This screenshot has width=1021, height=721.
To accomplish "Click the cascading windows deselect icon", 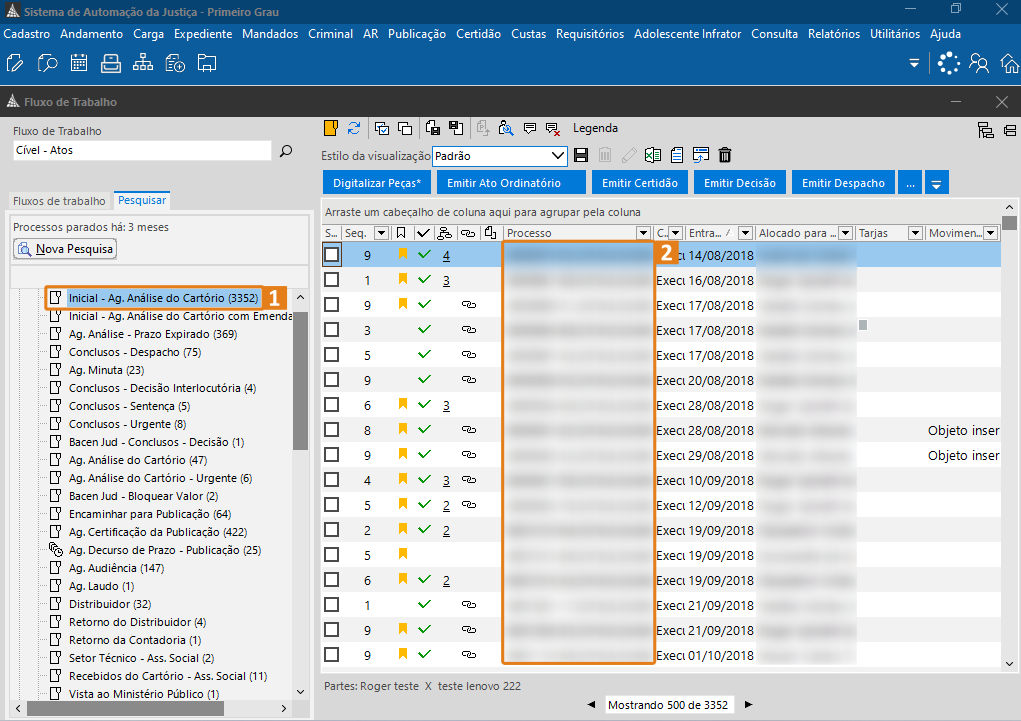I will [x=405, y=128].
